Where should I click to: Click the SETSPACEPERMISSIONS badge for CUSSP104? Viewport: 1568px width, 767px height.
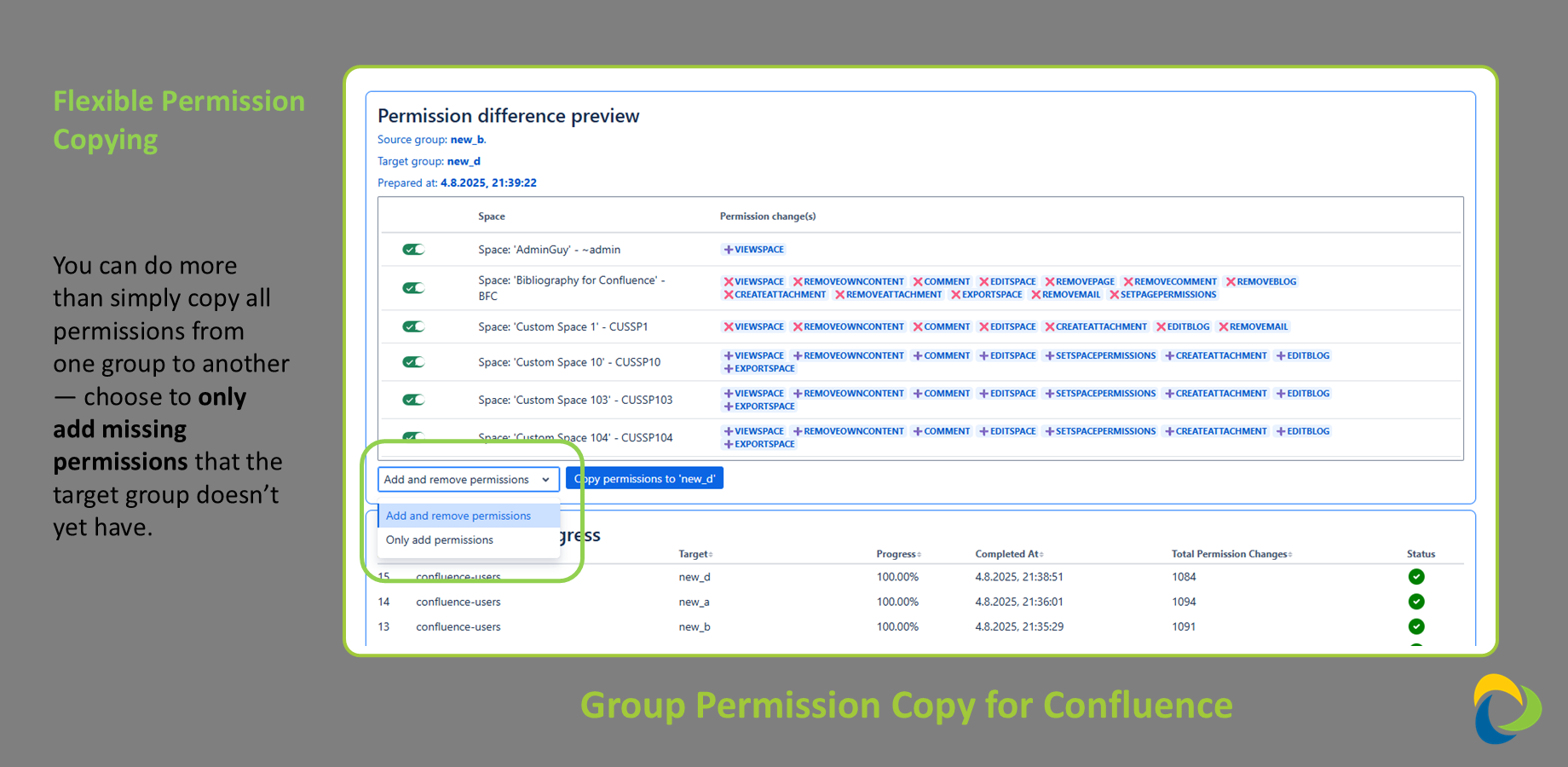click(1100, 430)
